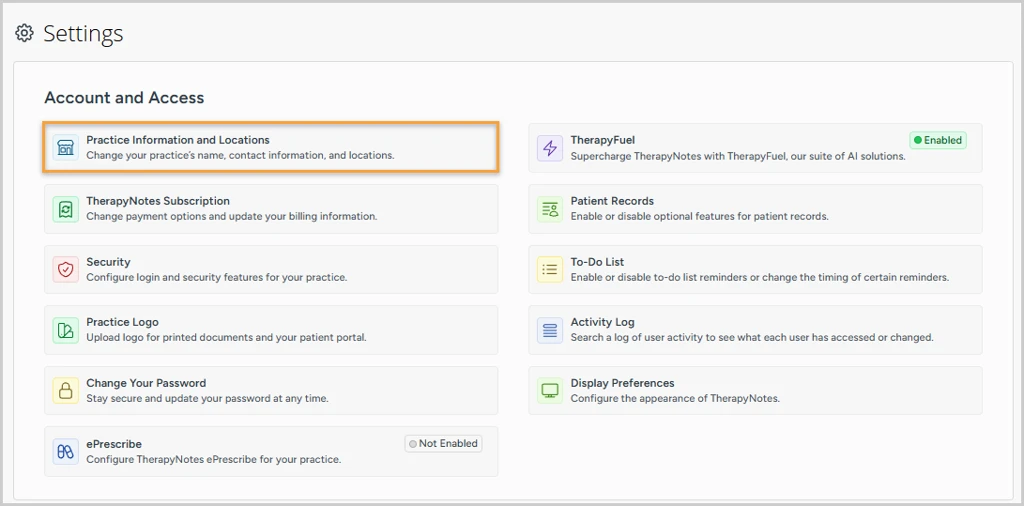Open Activity Log title link

click(602, 323)
